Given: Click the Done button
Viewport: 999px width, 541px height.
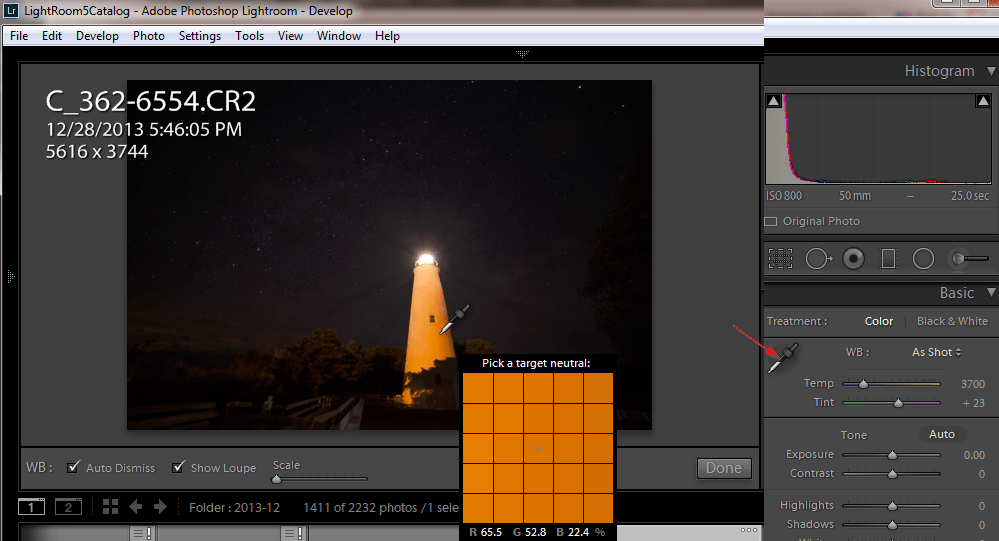Looking at the screenshot, I should point(724,468).
